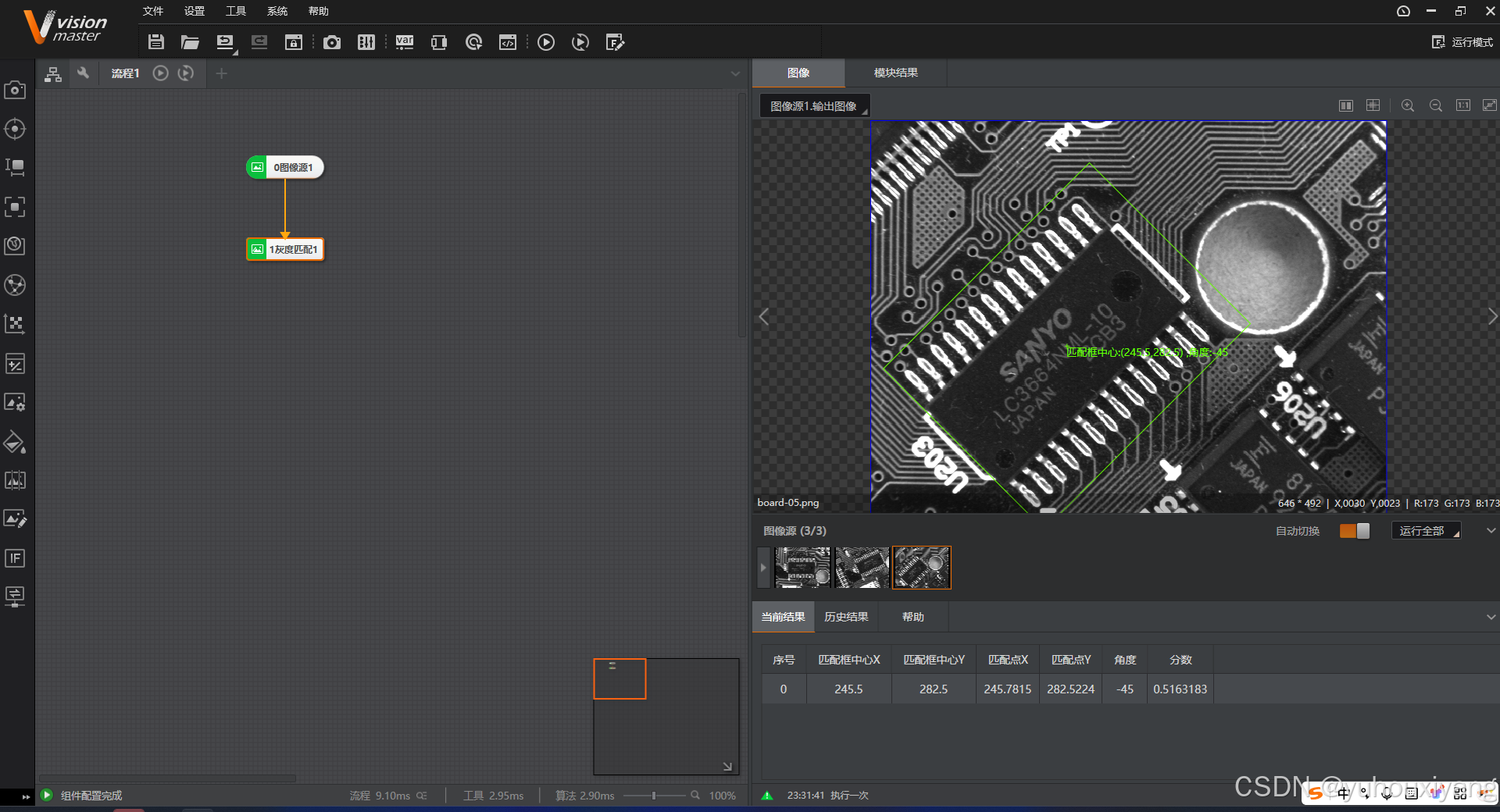This screenshot has width=1500, height=812.
Task: Expand the image view to full screen
Action: pyautogui.click(x=1490, y=105)
